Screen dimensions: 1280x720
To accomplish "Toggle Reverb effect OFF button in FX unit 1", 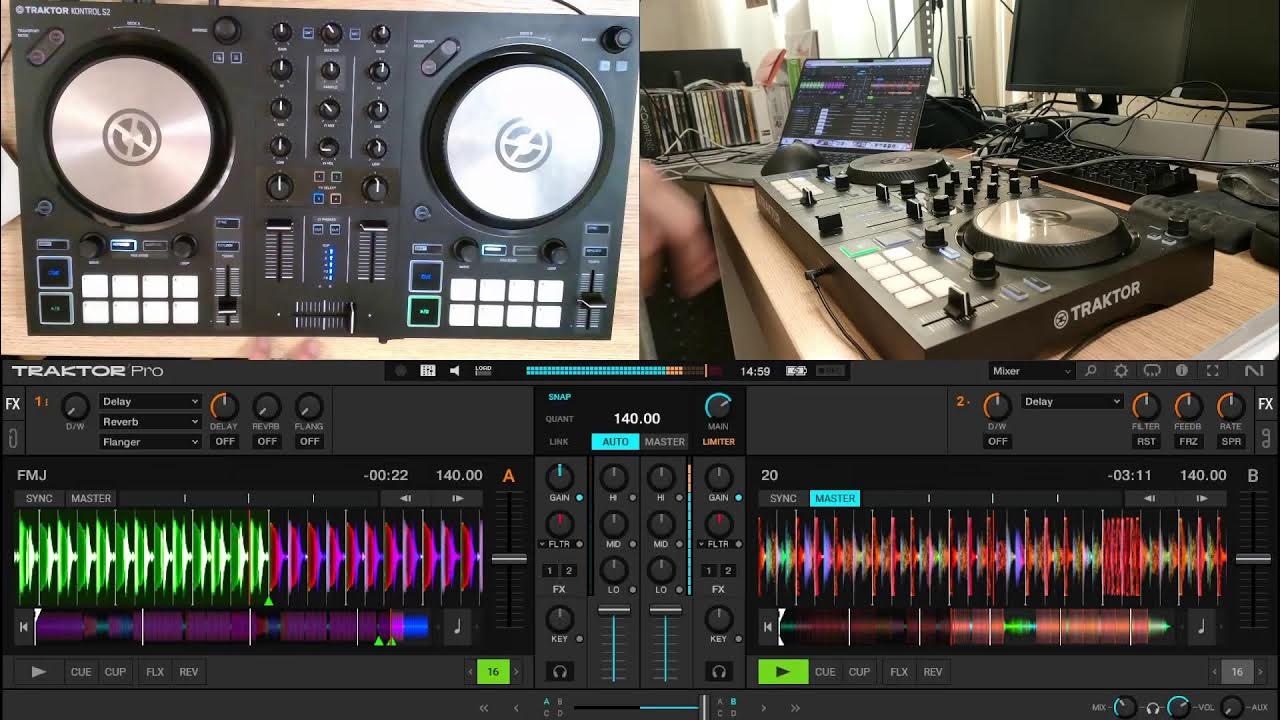I will 267,441.
